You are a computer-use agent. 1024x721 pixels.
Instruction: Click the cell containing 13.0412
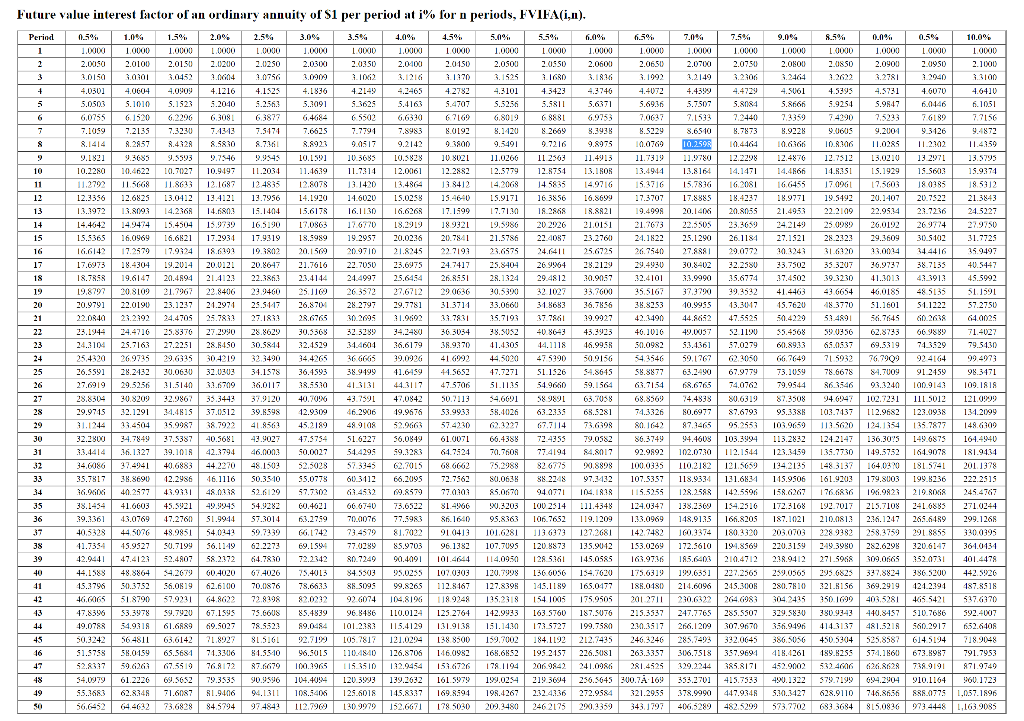coord(178,198)
